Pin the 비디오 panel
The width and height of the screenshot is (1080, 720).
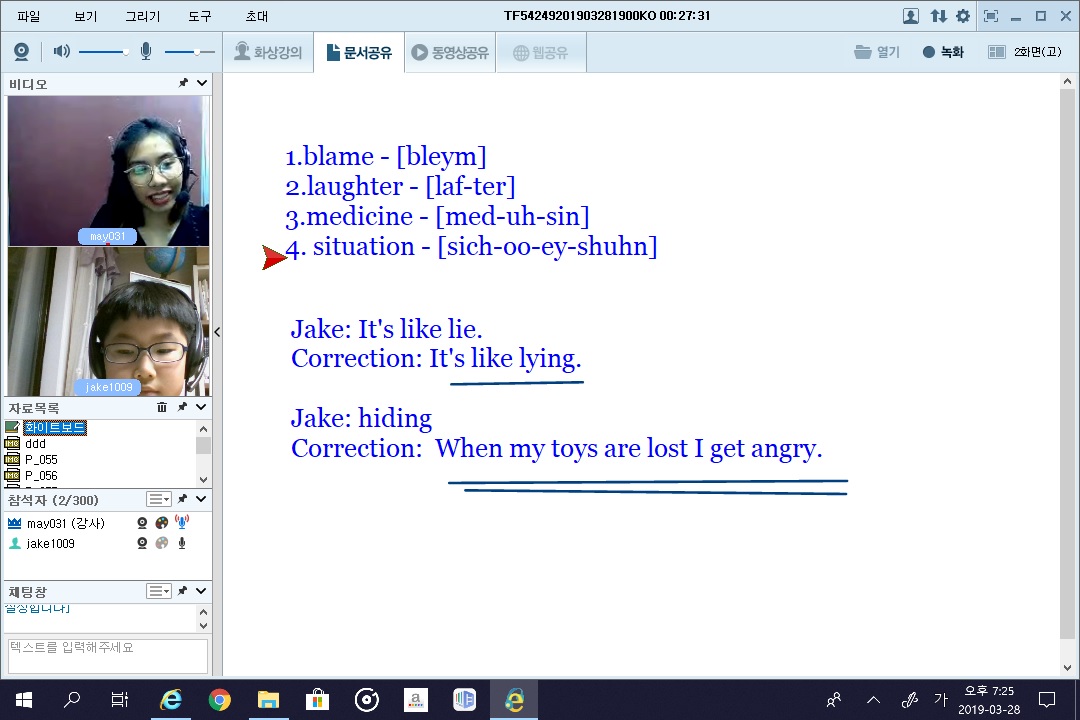pyautogui.click(x=183, y=84)
